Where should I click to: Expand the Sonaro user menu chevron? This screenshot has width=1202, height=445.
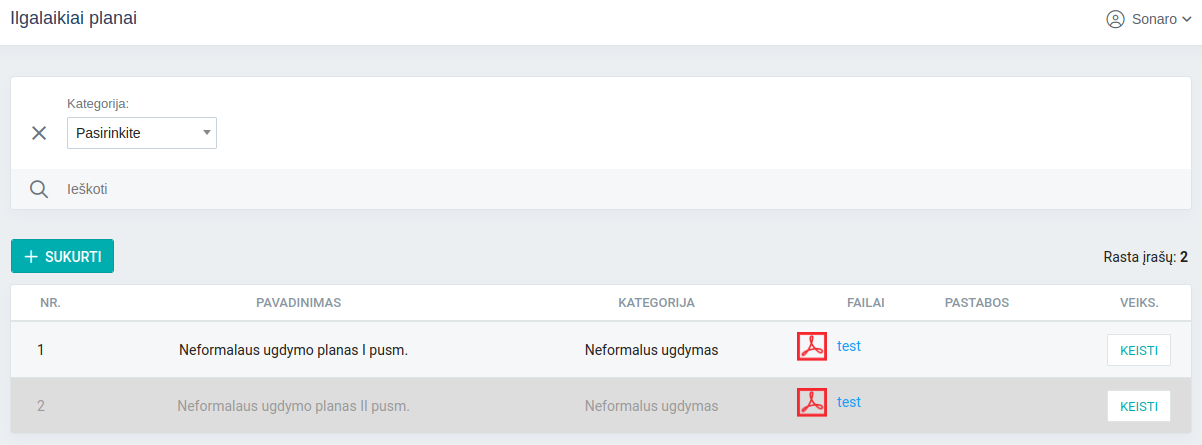1187,20
